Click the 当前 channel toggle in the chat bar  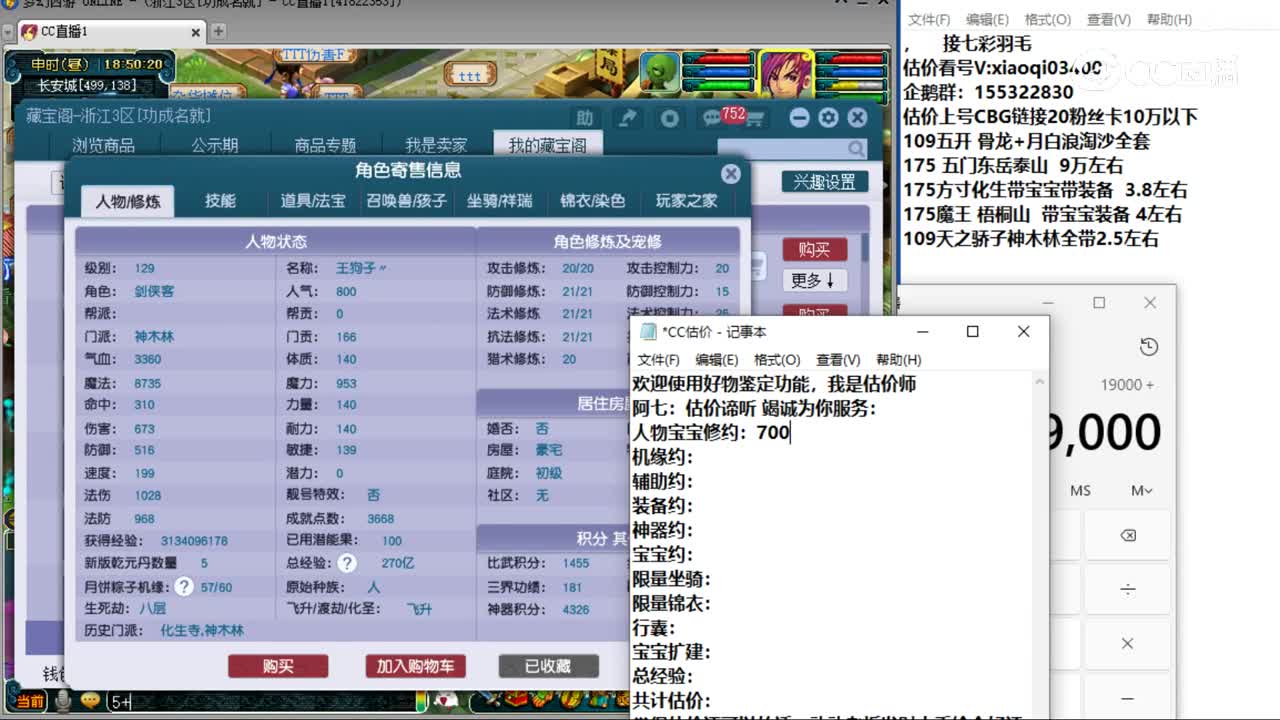tap(30, 701)
